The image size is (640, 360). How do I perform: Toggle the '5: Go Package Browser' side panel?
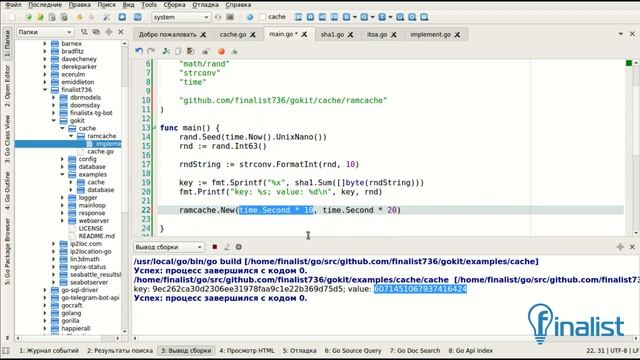pos(7,251)
